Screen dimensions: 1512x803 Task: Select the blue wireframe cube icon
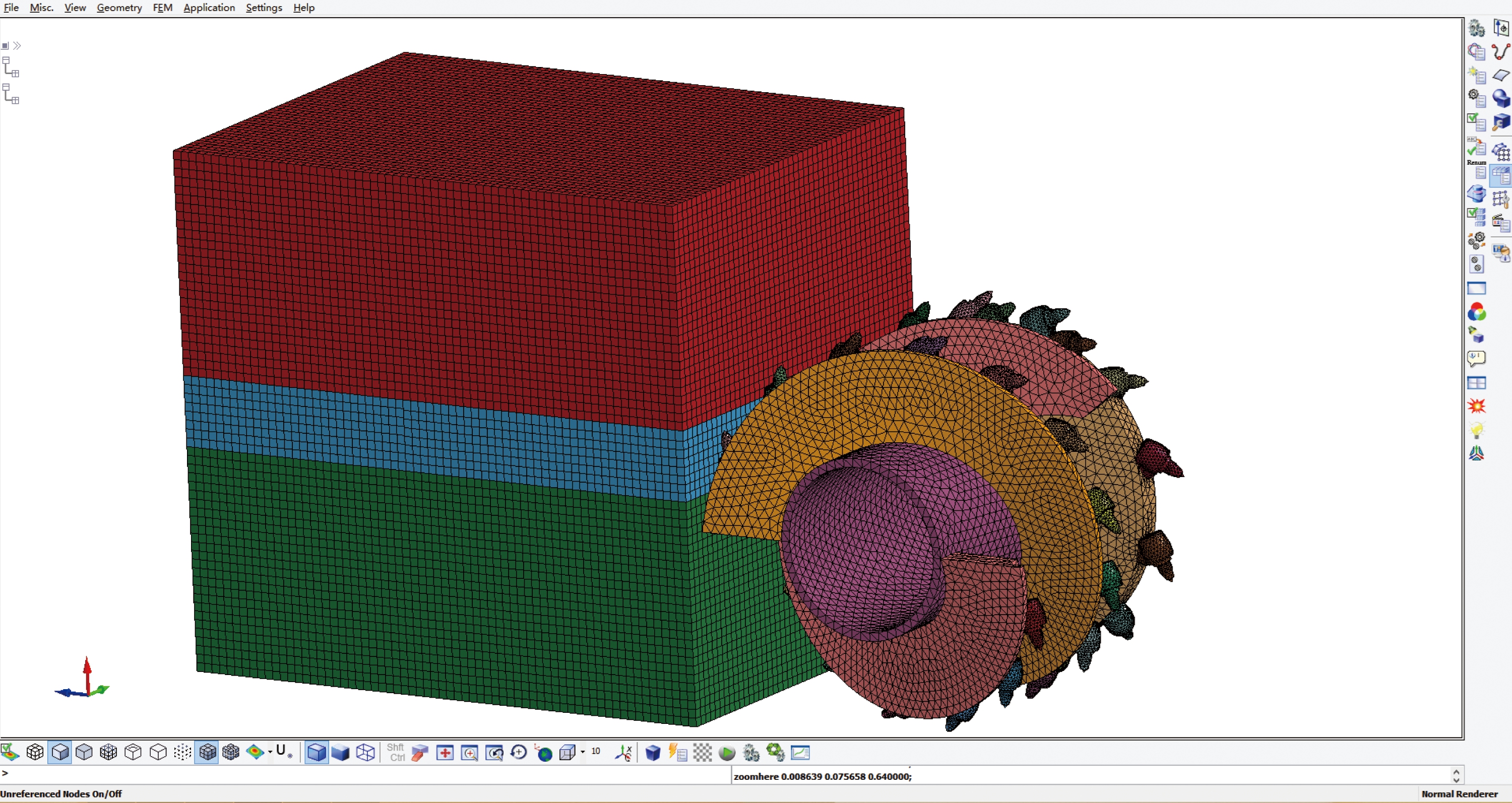365,752
